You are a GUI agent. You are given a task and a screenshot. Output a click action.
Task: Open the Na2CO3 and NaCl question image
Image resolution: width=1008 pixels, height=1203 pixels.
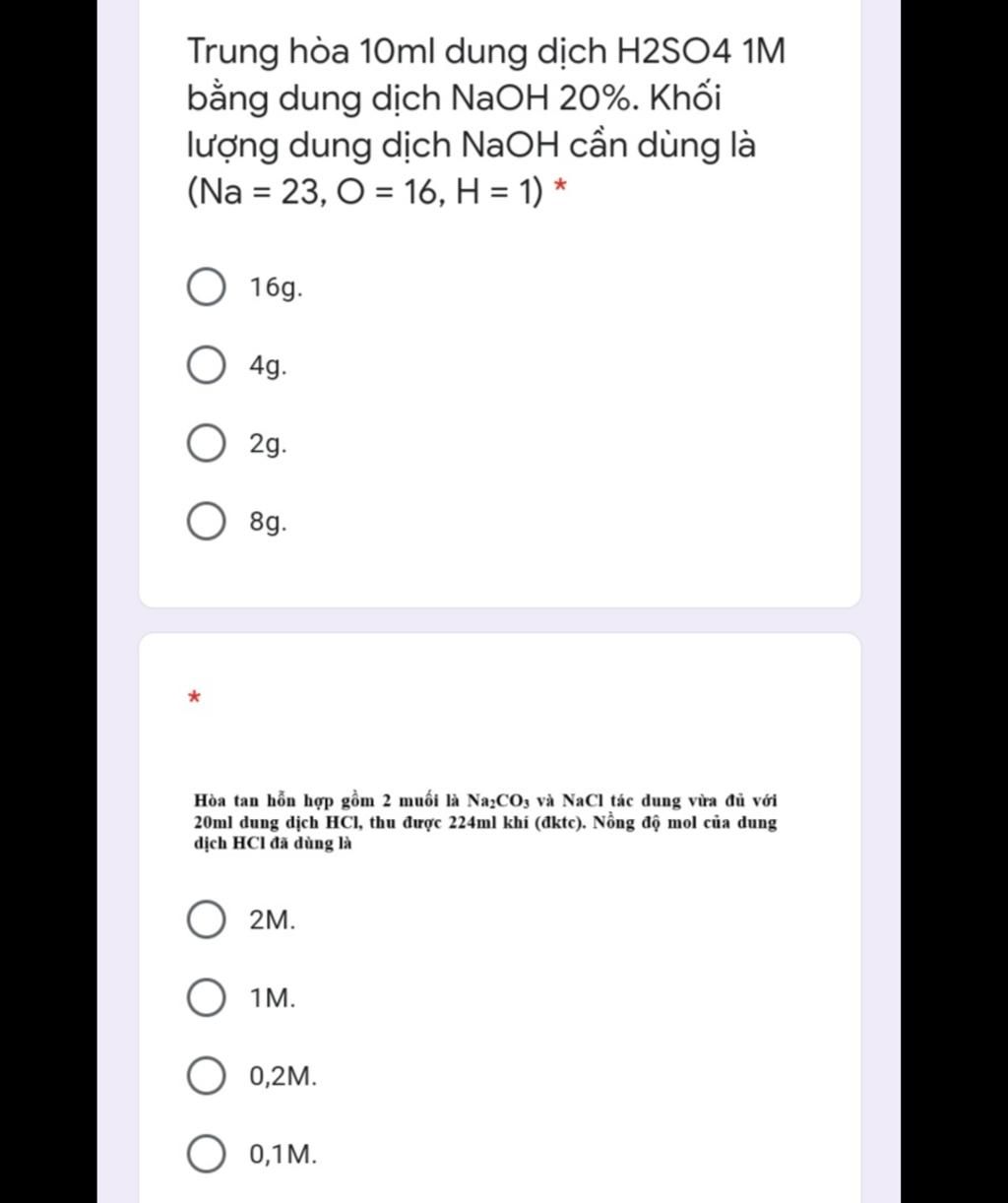(485, 823)
